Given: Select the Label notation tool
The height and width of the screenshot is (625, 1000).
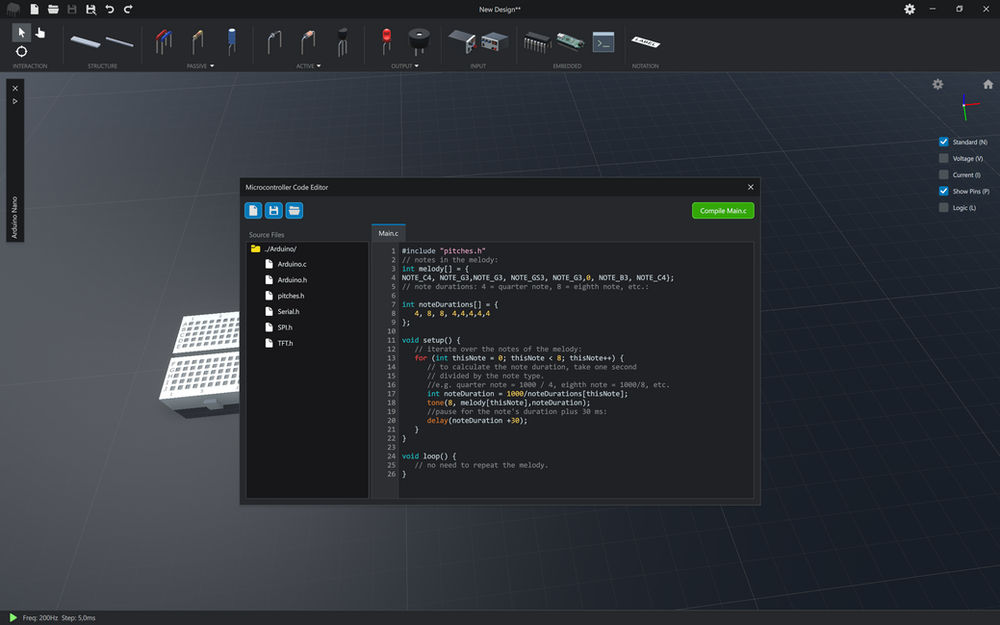Looking at the screenshot, I should coord(645,42).
